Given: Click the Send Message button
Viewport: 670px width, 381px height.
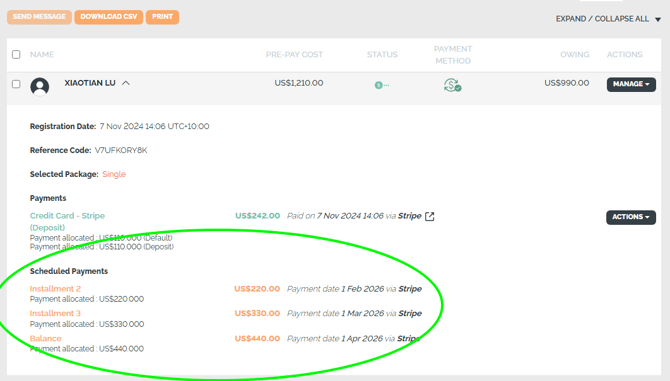Looking at the screenshot, I should click(x=39, y=17).
